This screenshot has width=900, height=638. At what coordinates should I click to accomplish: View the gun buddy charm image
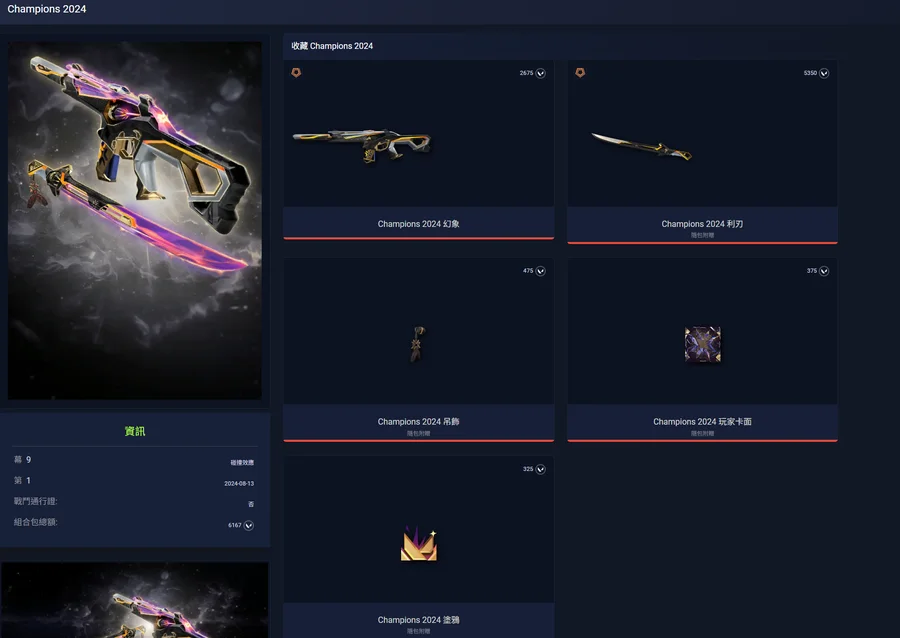click(418, 344)
